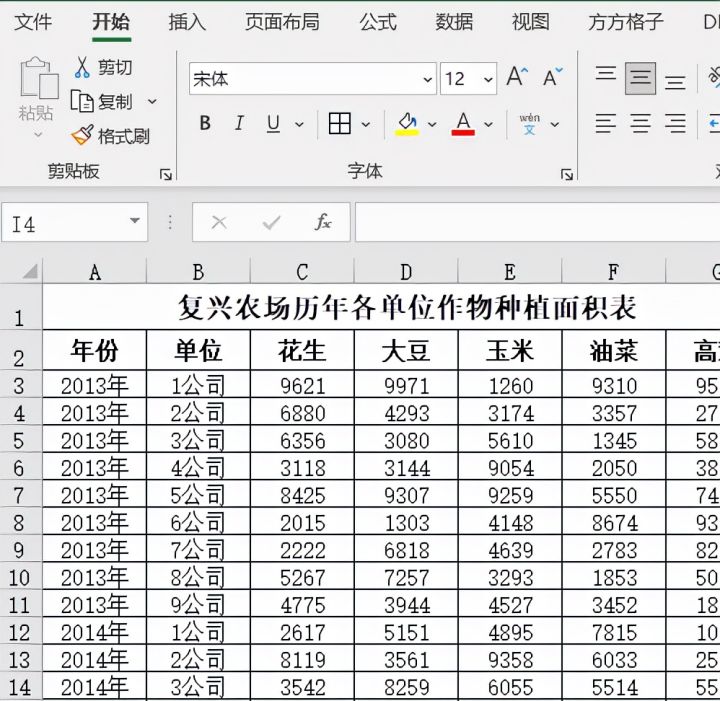Select cell with value 8119
720x701 pixels.
click(302, 660)
